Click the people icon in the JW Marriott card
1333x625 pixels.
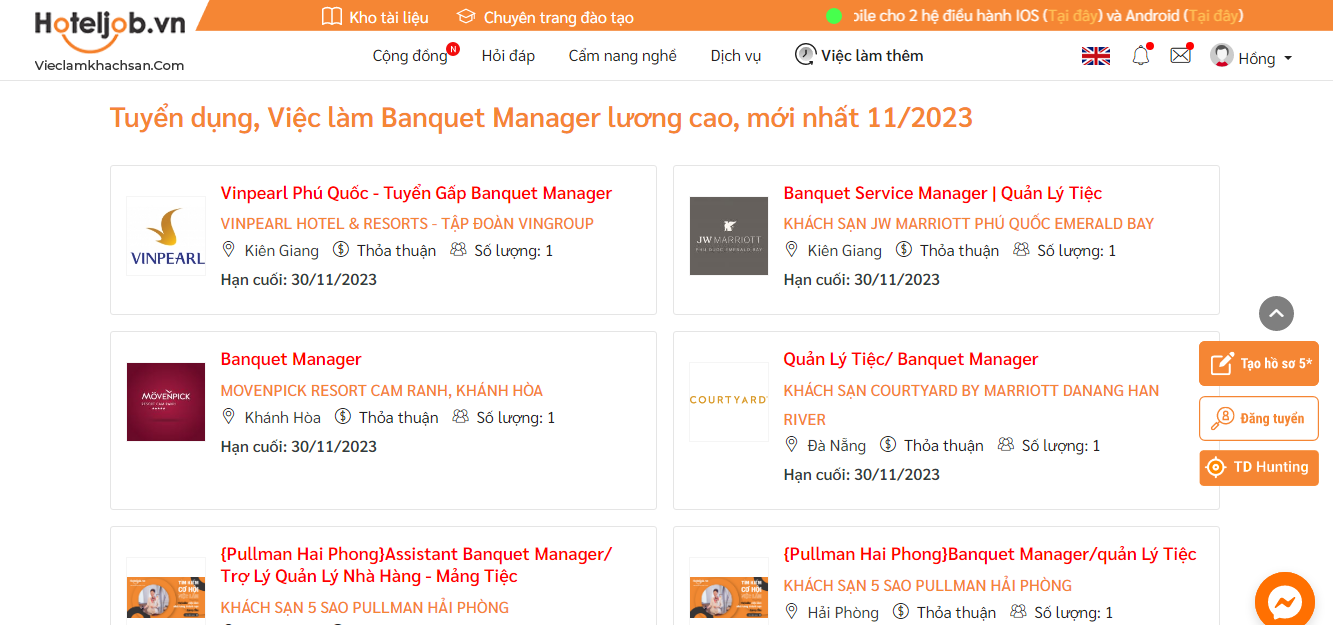point(1021,250)
